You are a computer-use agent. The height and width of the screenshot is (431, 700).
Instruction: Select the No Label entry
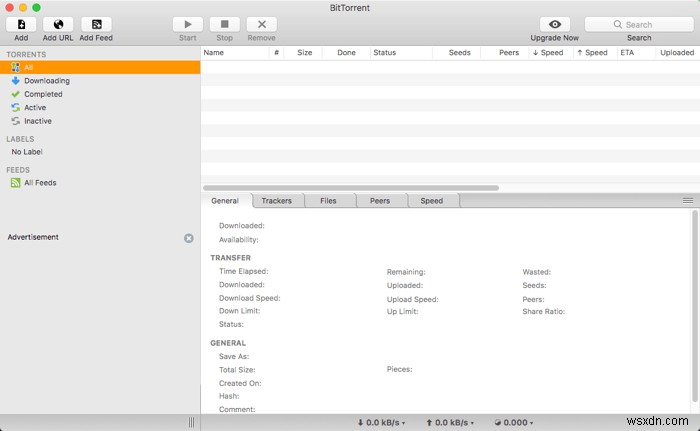(27, 152)
